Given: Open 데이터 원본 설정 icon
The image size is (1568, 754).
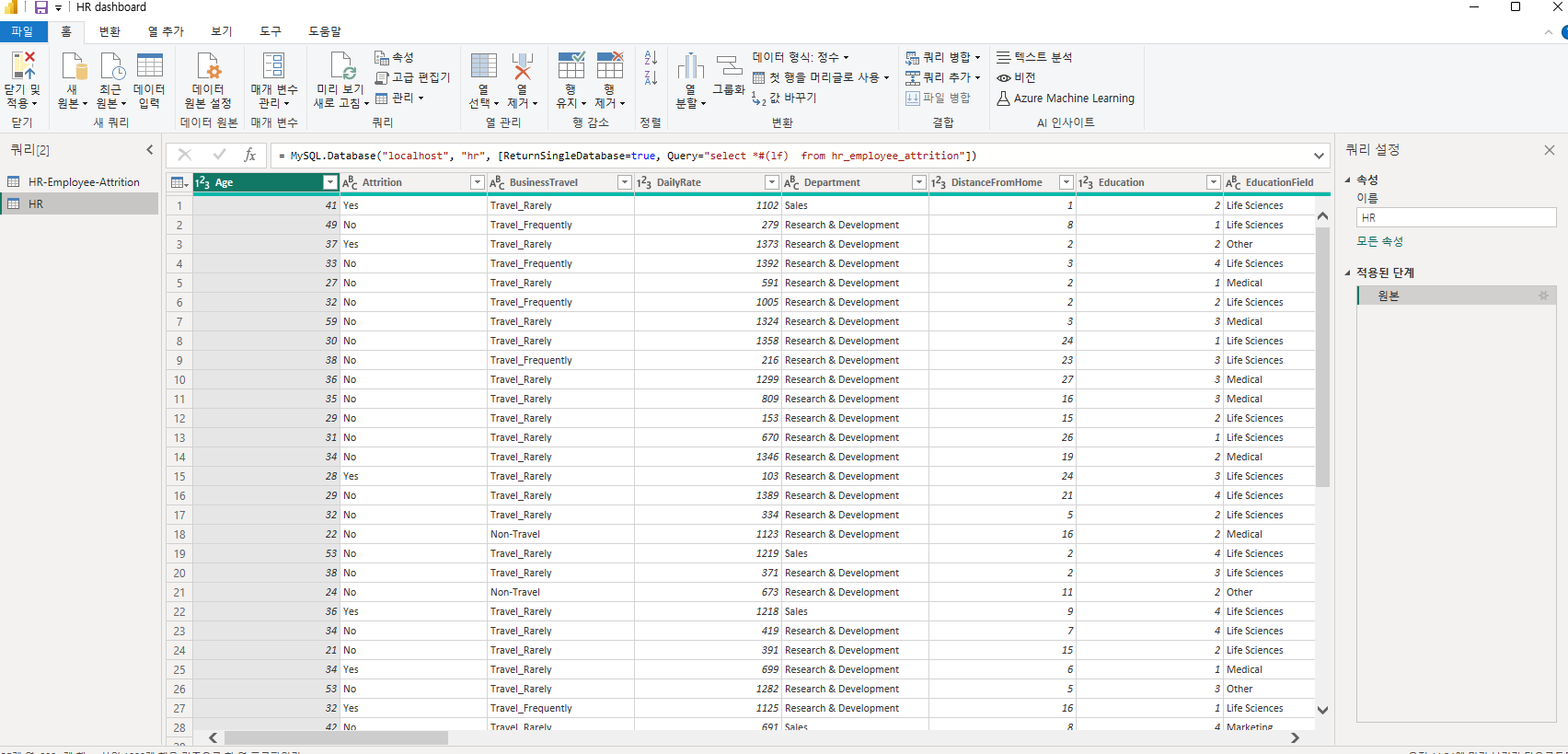Looking at the screenshot, I should pyautogui.click(x=208, y=66).
